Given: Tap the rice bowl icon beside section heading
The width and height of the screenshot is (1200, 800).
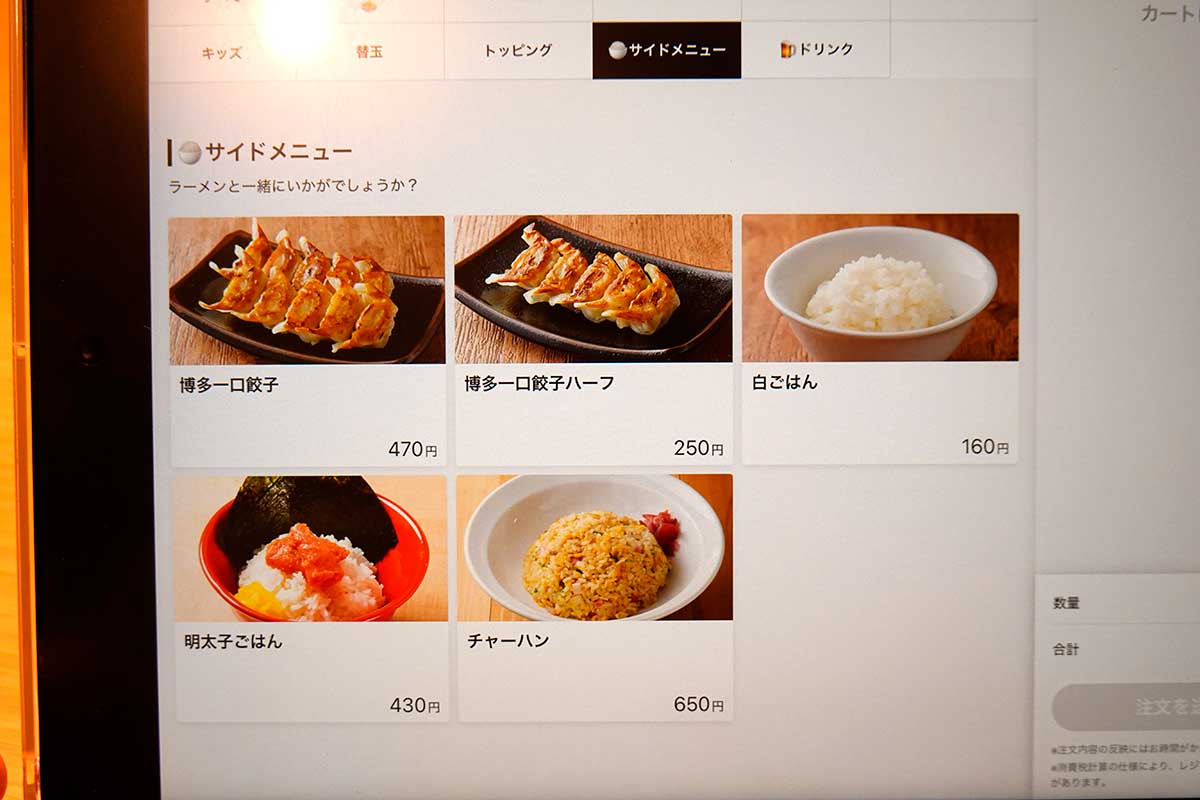Looking at the screenshot, I should (190, 153).
